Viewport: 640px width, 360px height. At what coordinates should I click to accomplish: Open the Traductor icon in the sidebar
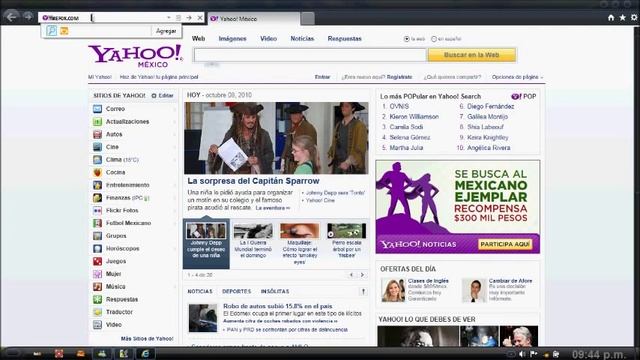(x=97, y=312)
